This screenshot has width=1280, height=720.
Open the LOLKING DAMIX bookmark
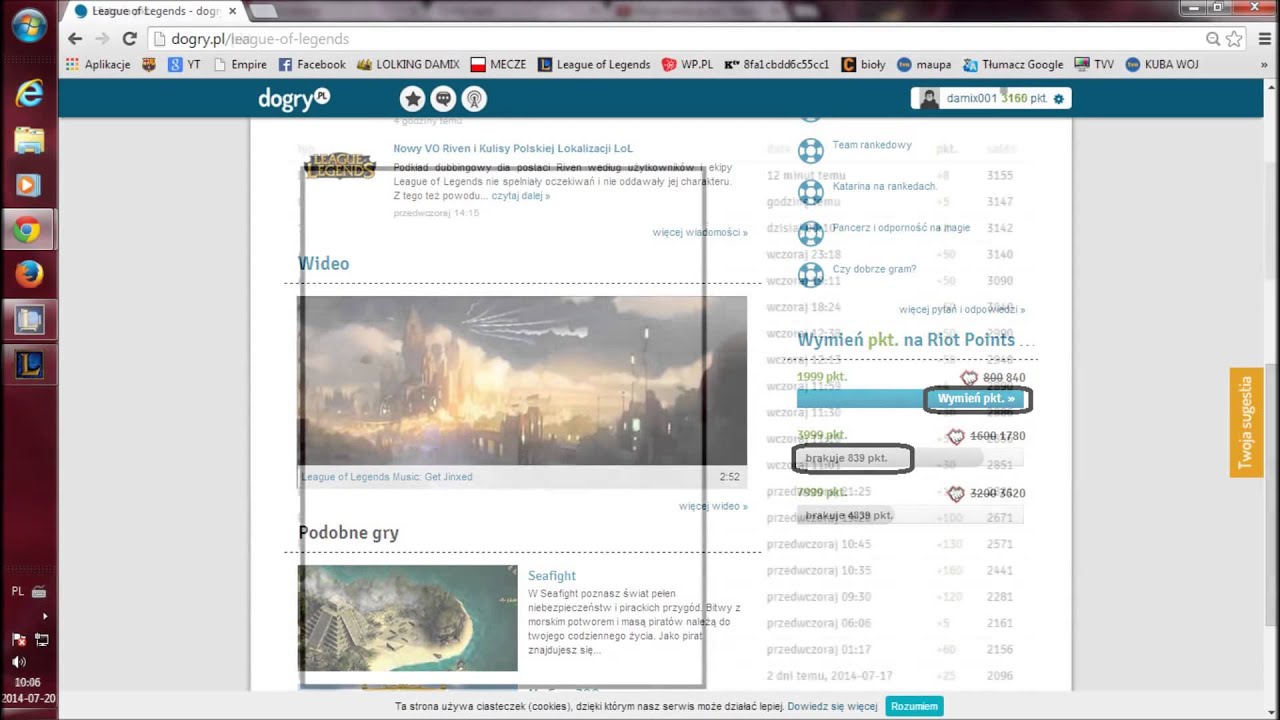pyautogui.click(x=408, y=64)
